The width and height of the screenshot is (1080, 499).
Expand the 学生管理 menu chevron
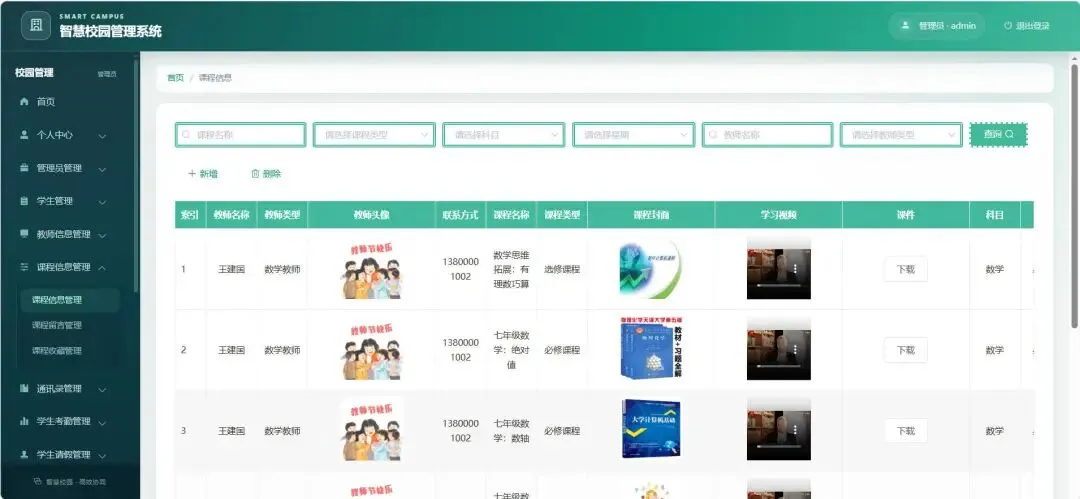(102, 202)
